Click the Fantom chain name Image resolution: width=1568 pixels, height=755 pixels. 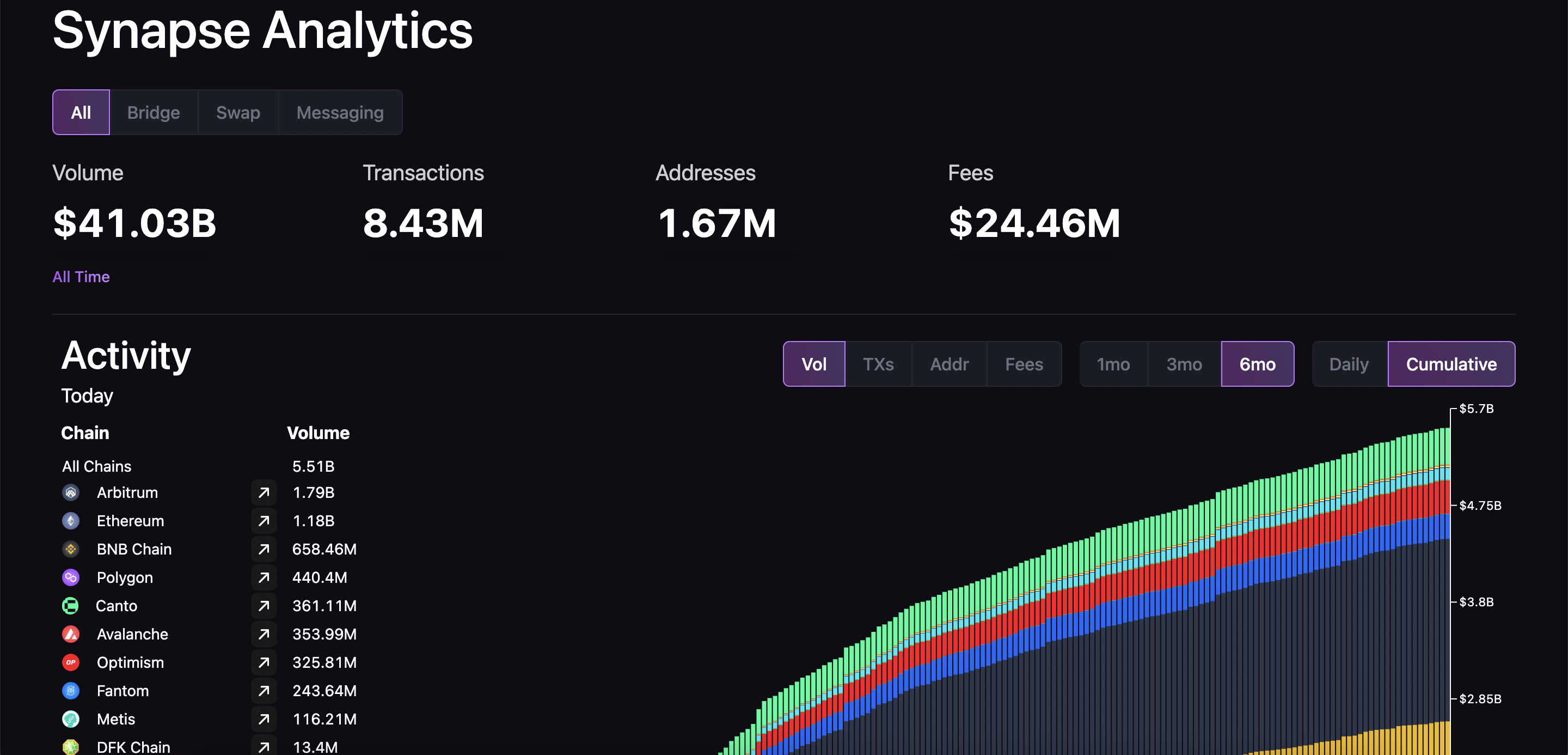[x=122, y=691]
